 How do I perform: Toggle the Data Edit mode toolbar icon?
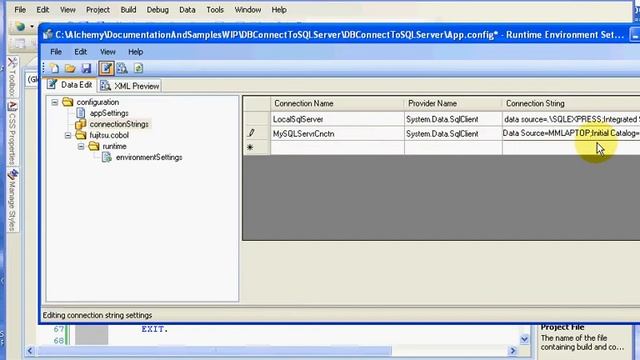pyautogui.click(x=106, y=68)
